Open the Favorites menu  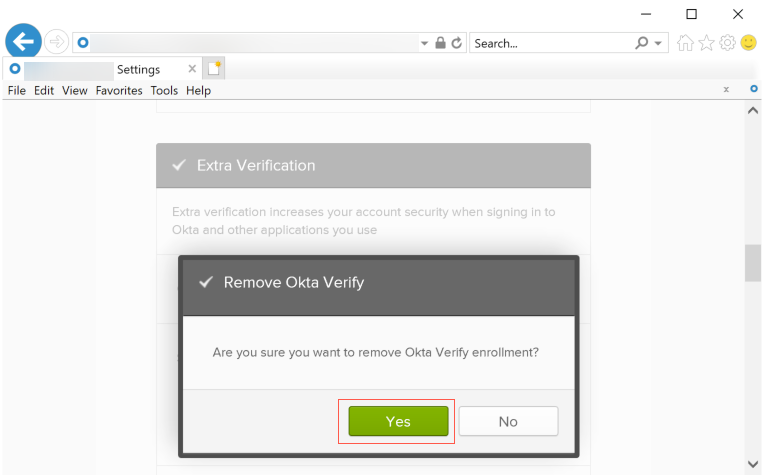[119, 90]
